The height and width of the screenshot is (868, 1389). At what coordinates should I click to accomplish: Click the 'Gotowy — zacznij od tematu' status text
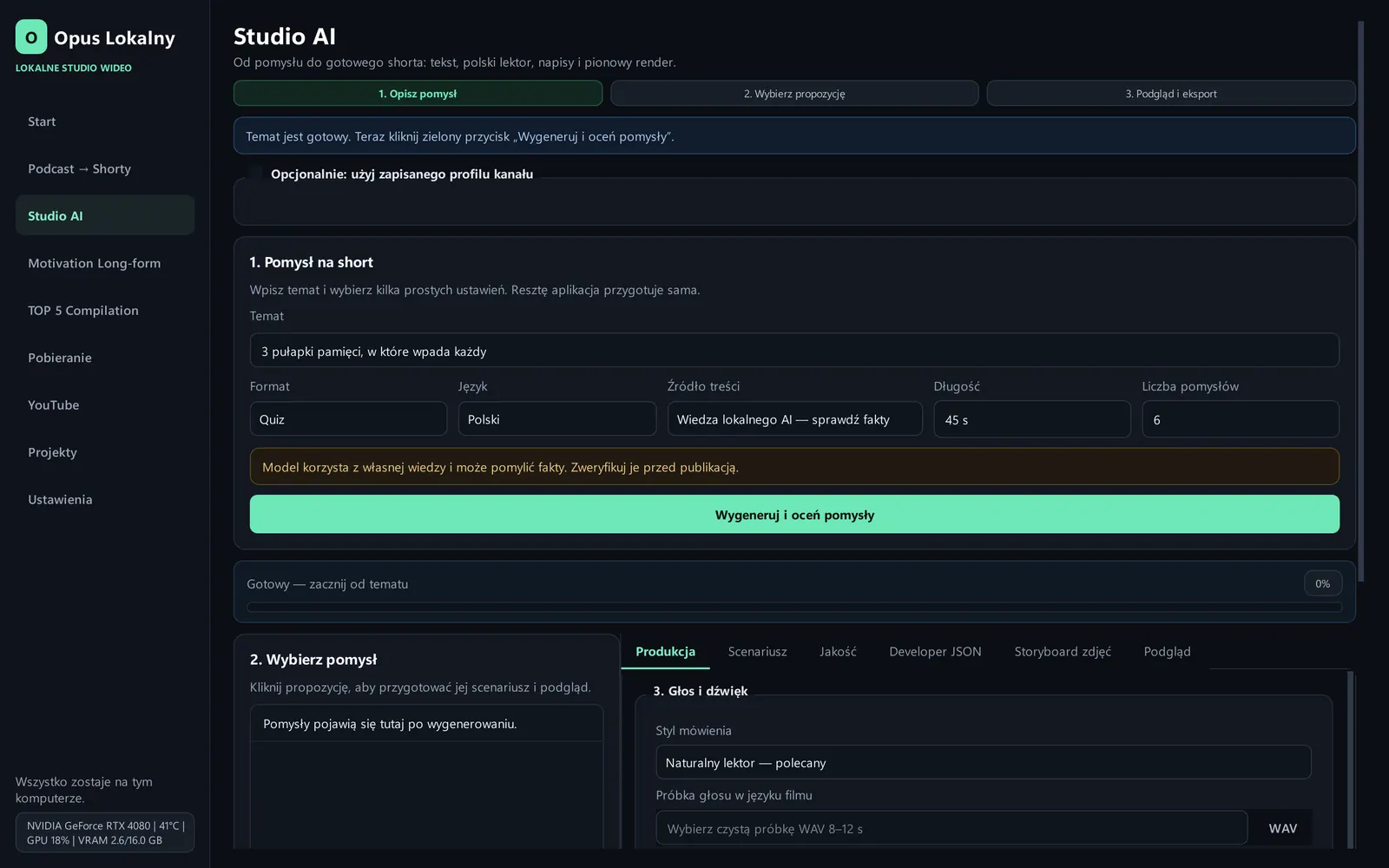[x=327, y=584]
